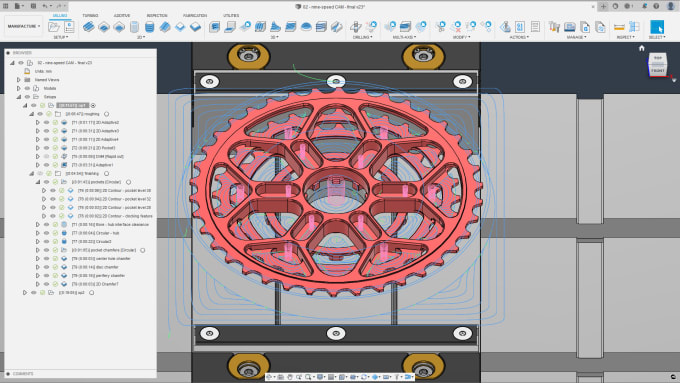Toggle eye icon for Named Views
This screenshot has height=383, width=680.
(27, 80)
